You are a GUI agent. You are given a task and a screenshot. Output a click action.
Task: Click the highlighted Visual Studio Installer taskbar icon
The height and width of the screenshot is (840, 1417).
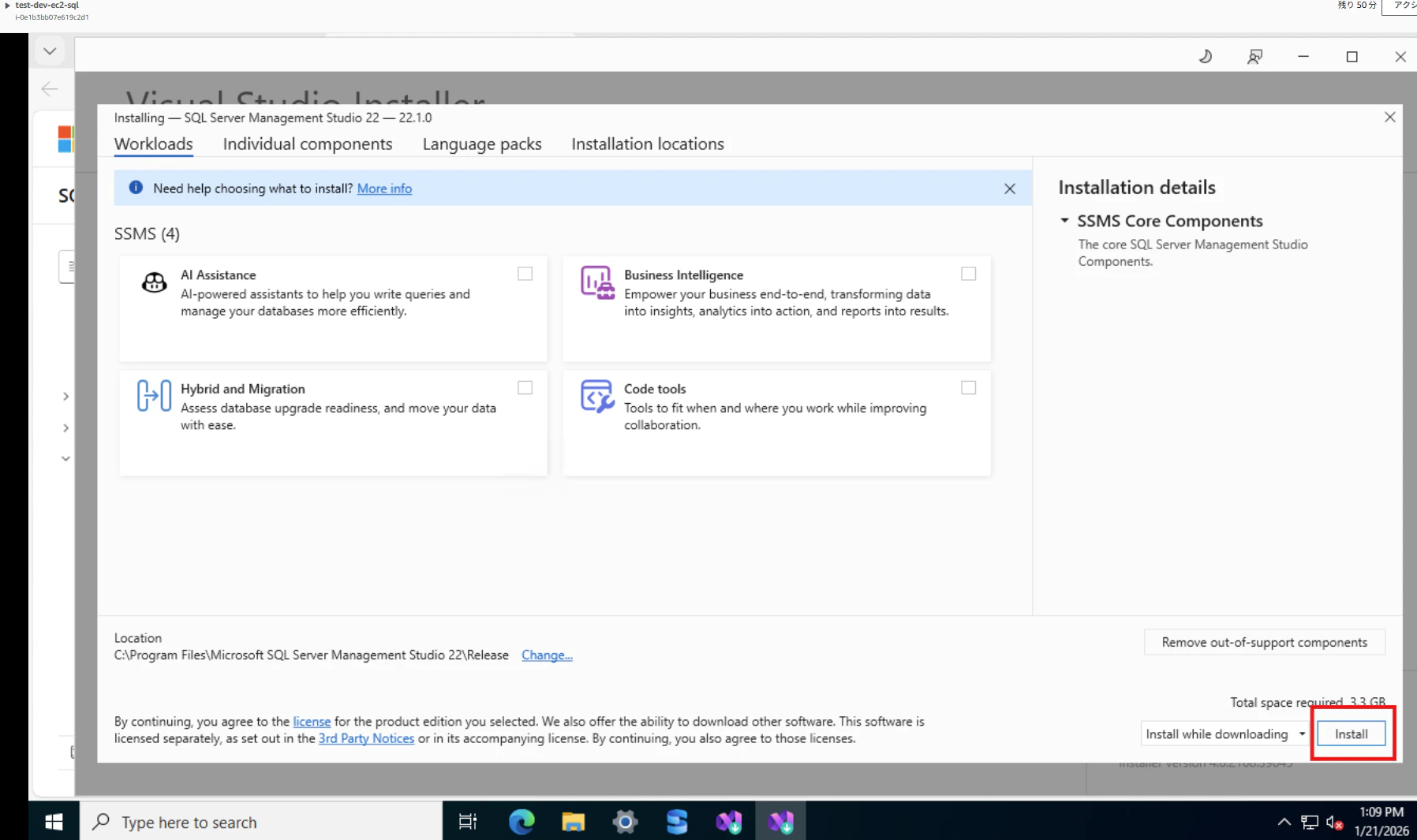pyautogui.click(x=781, y=822)
